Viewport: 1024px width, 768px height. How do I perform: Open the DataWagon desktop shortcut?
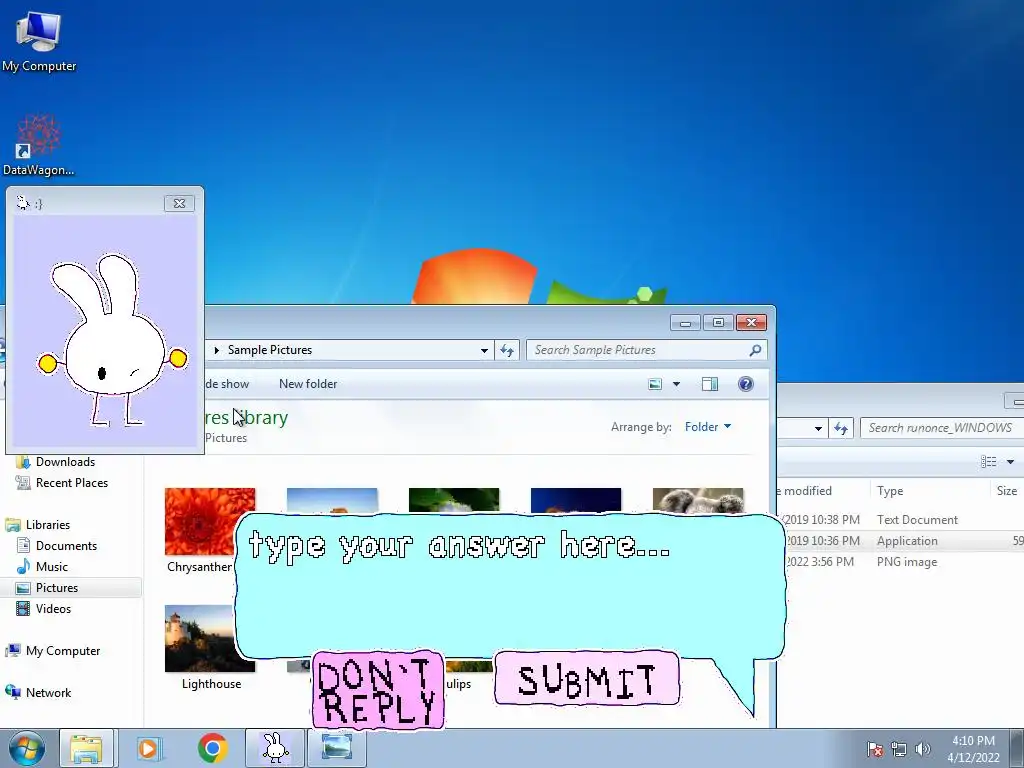39,145
